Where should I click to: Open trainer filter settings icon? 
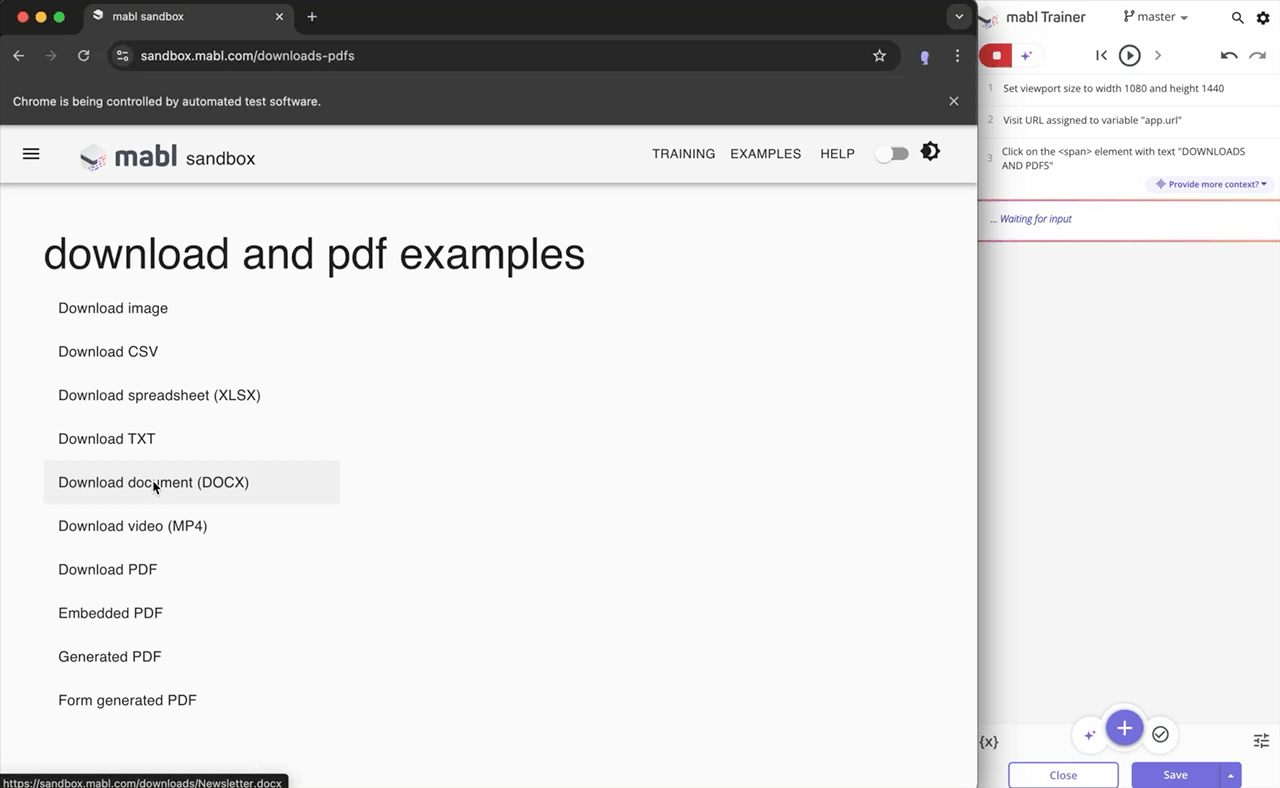click(x=1261, y=740)
